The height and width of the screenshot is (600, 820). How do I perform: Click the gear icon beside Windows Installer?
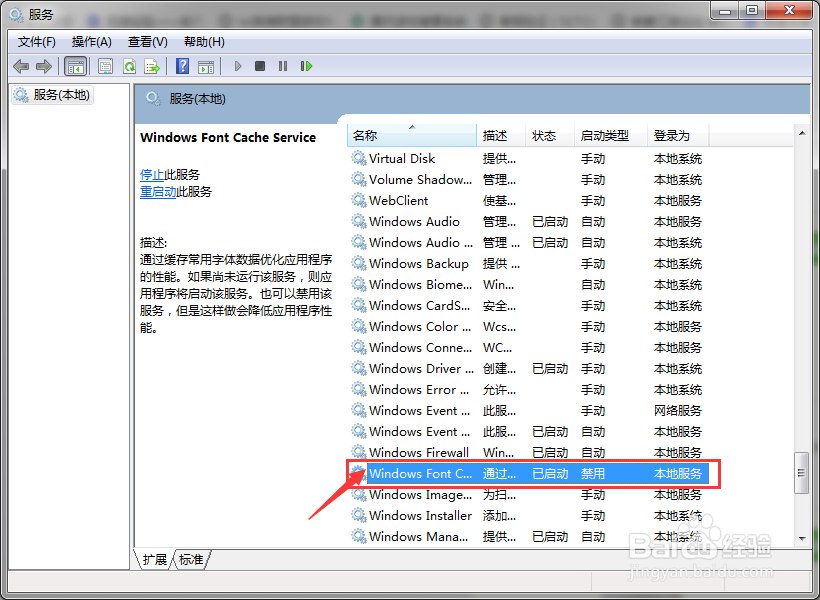(x=358, y=515)
